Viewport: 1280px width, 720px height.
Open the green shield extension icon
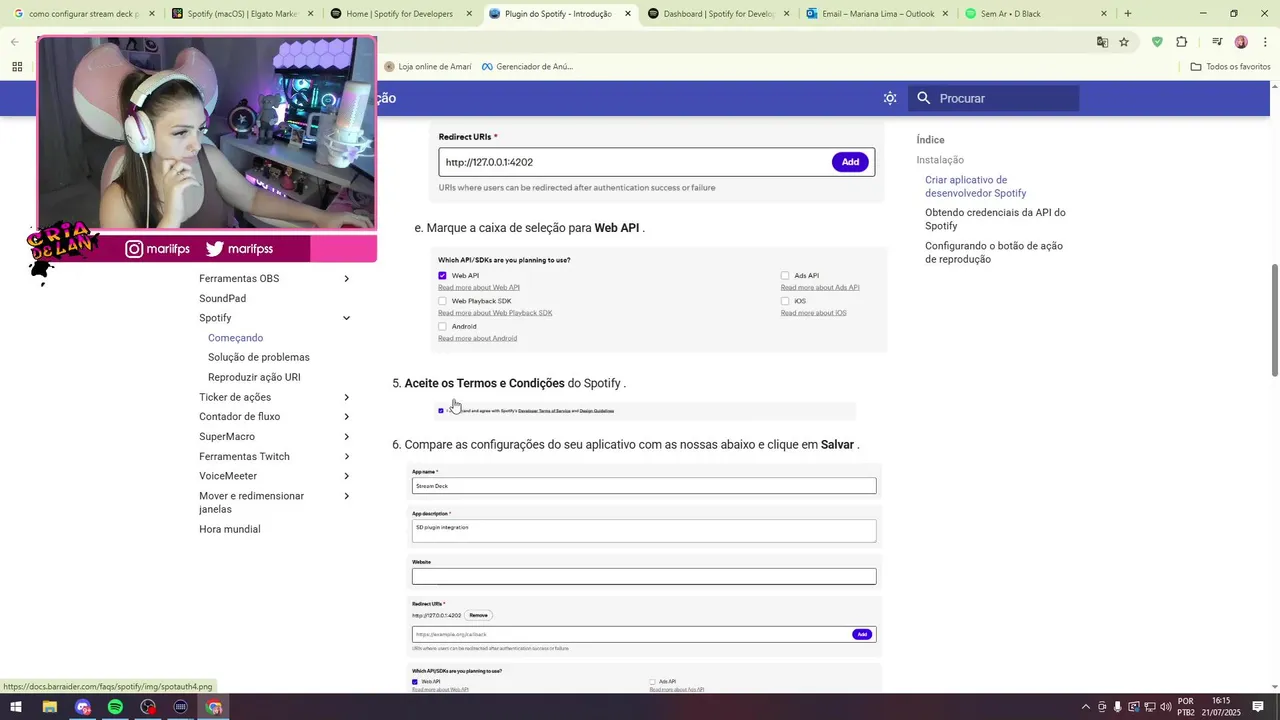tap(1157, 42)
